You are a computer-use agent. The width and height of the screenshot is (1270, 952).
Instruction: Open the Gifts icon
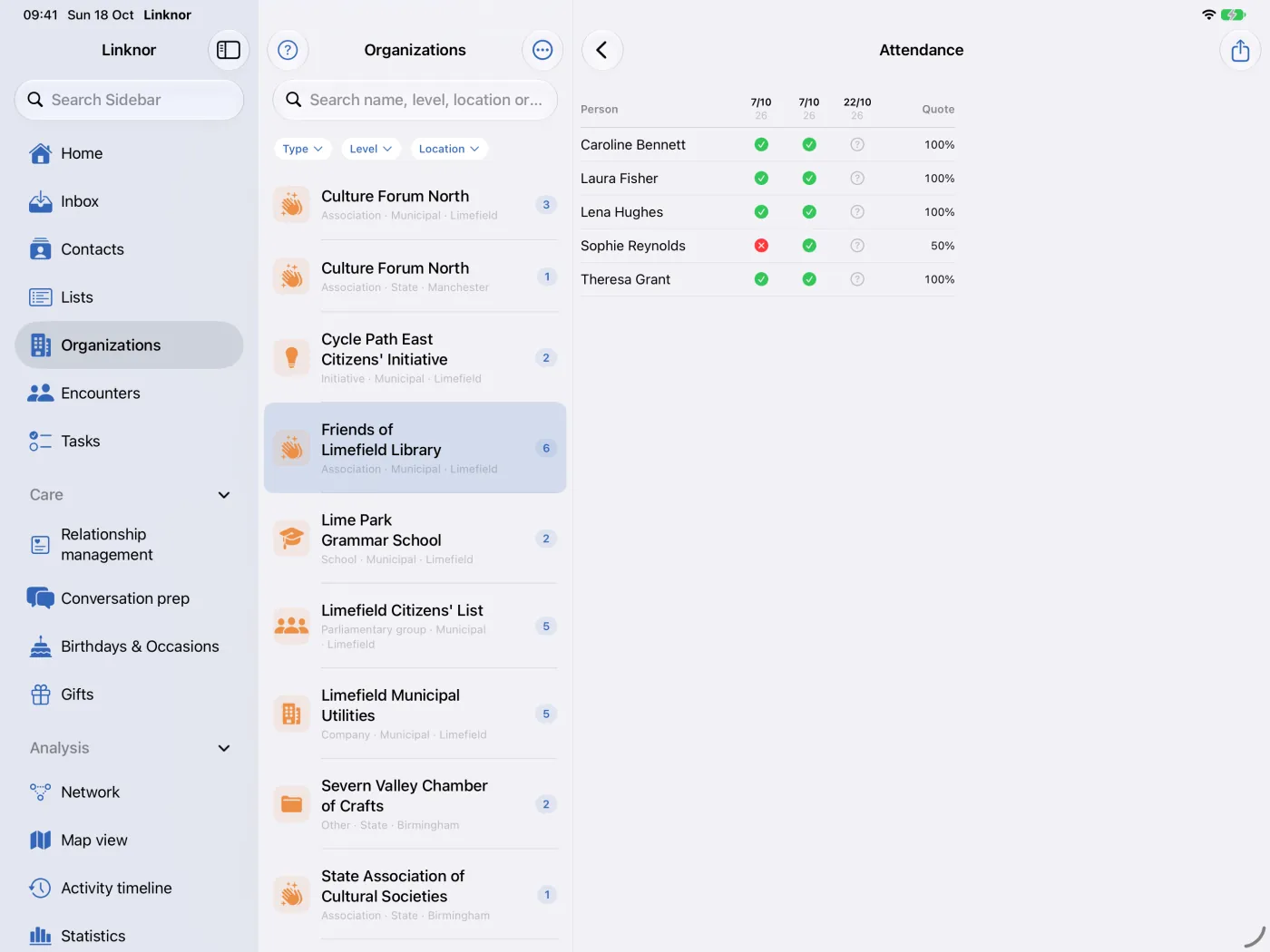(x=41, y=695)
